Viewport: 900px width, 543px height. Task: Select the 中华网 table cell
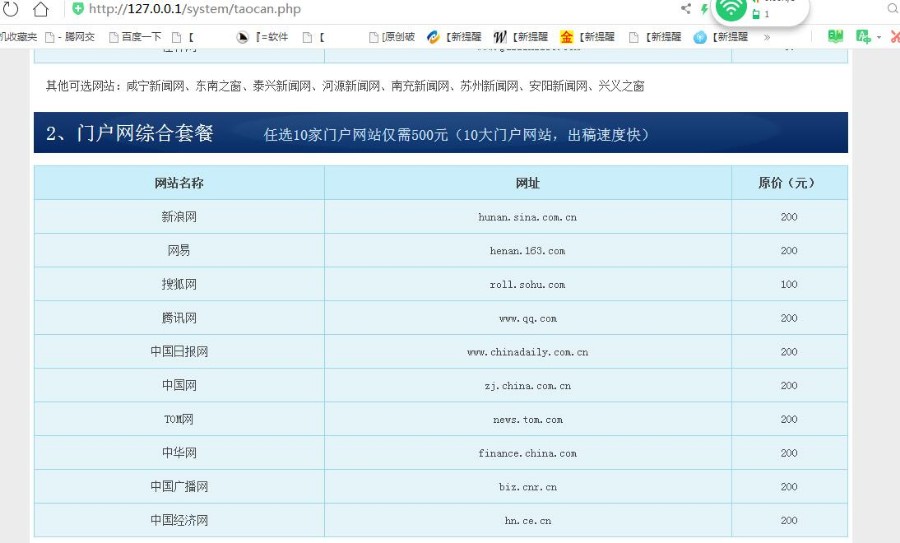pyautogui.click(x=179, y=453)
